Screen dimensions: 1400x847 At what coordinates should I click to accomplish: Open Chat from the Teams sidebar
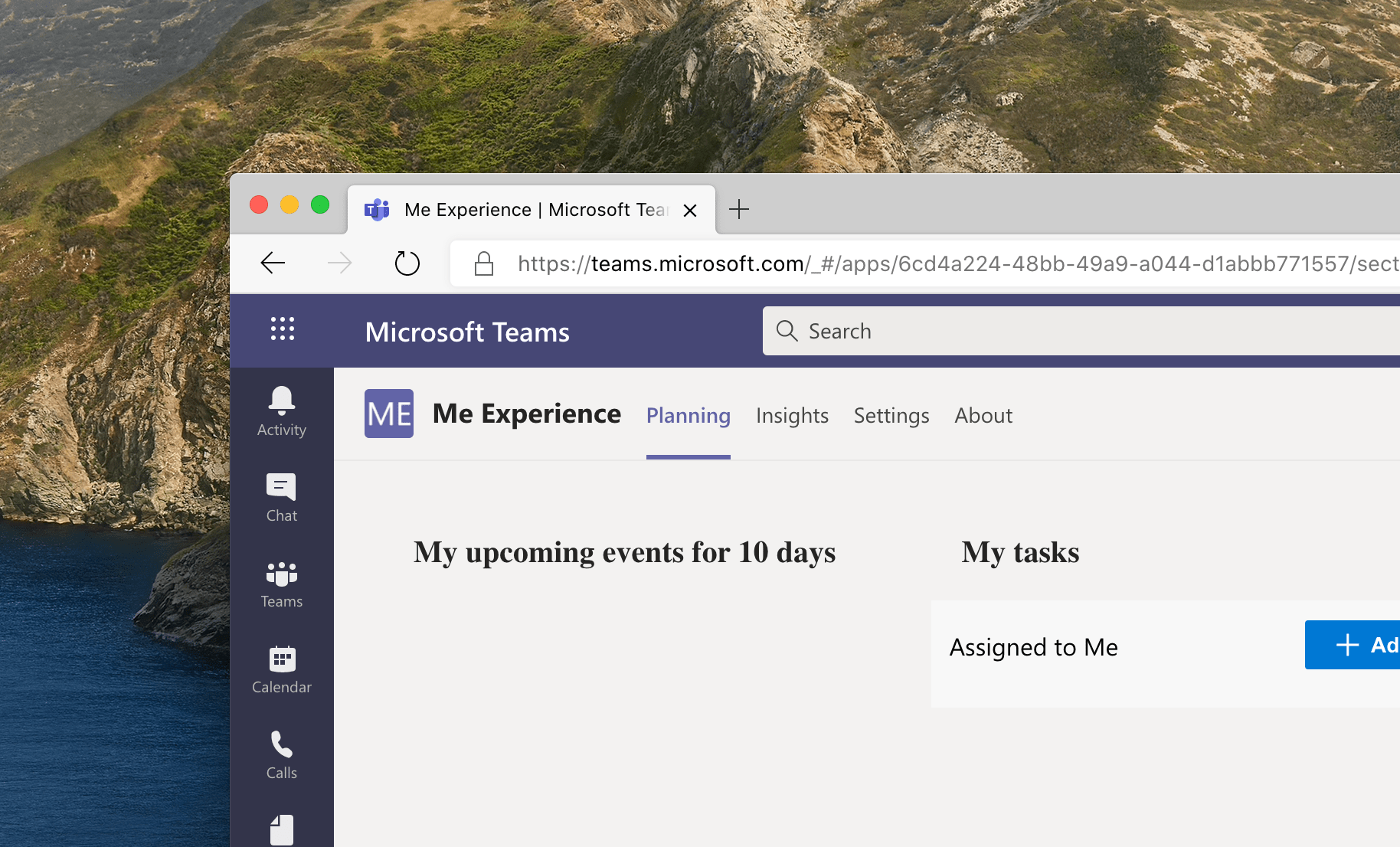(x=282, y=498)
